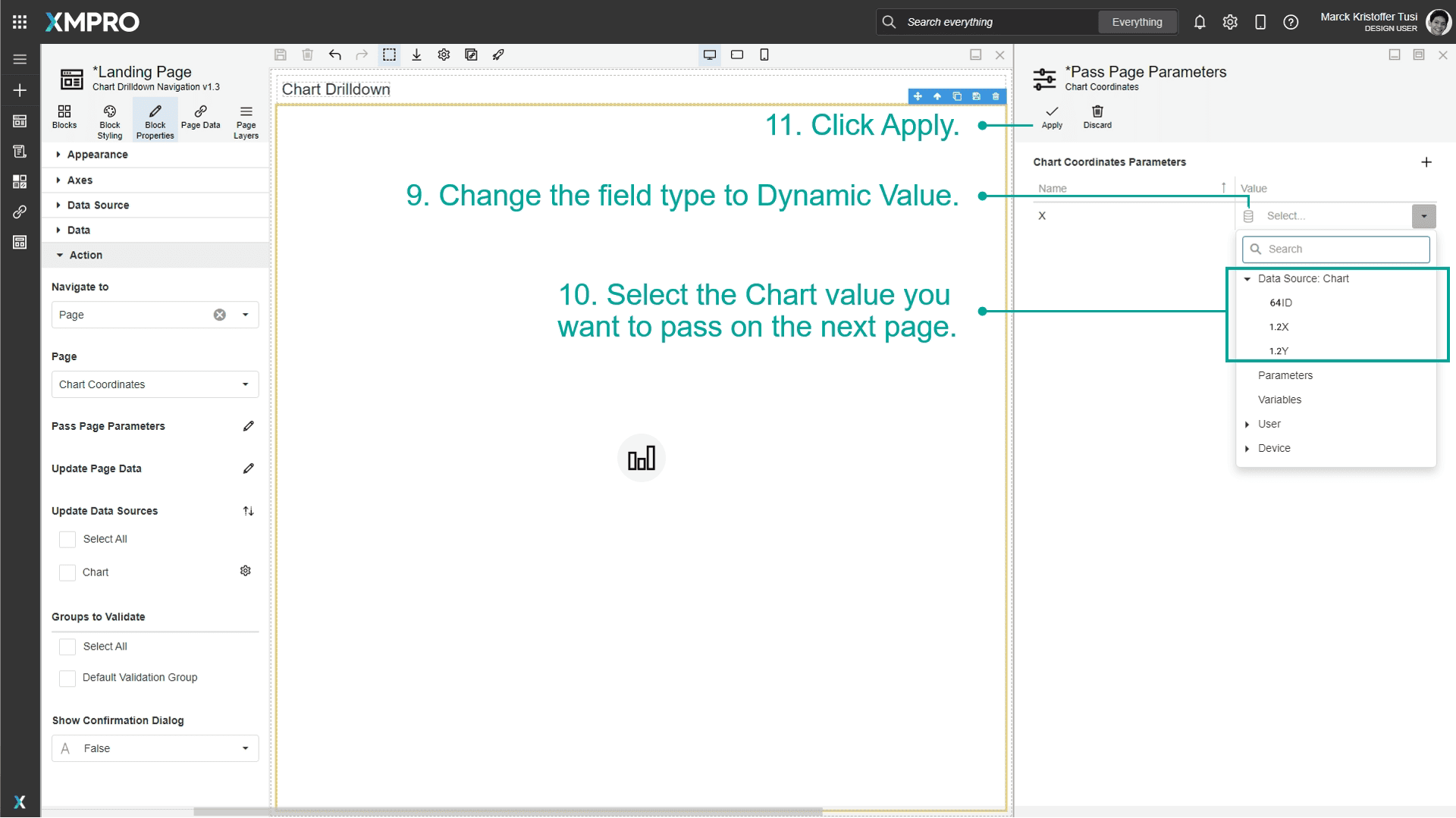Click the Undo icon in the toolbar
Viewport: 1456px width, 818px height.
tap(334, 55)
